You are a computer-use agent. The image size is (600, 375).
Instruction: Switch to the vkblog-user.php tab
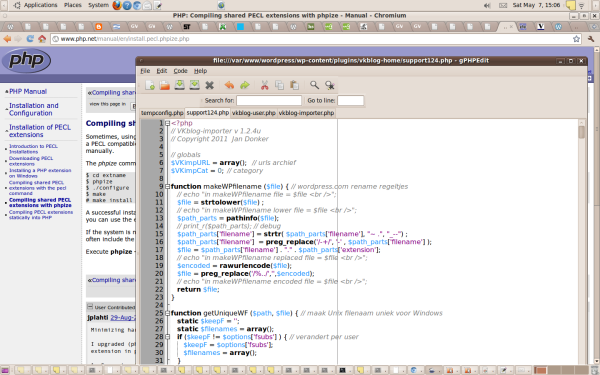click(254, 113)
